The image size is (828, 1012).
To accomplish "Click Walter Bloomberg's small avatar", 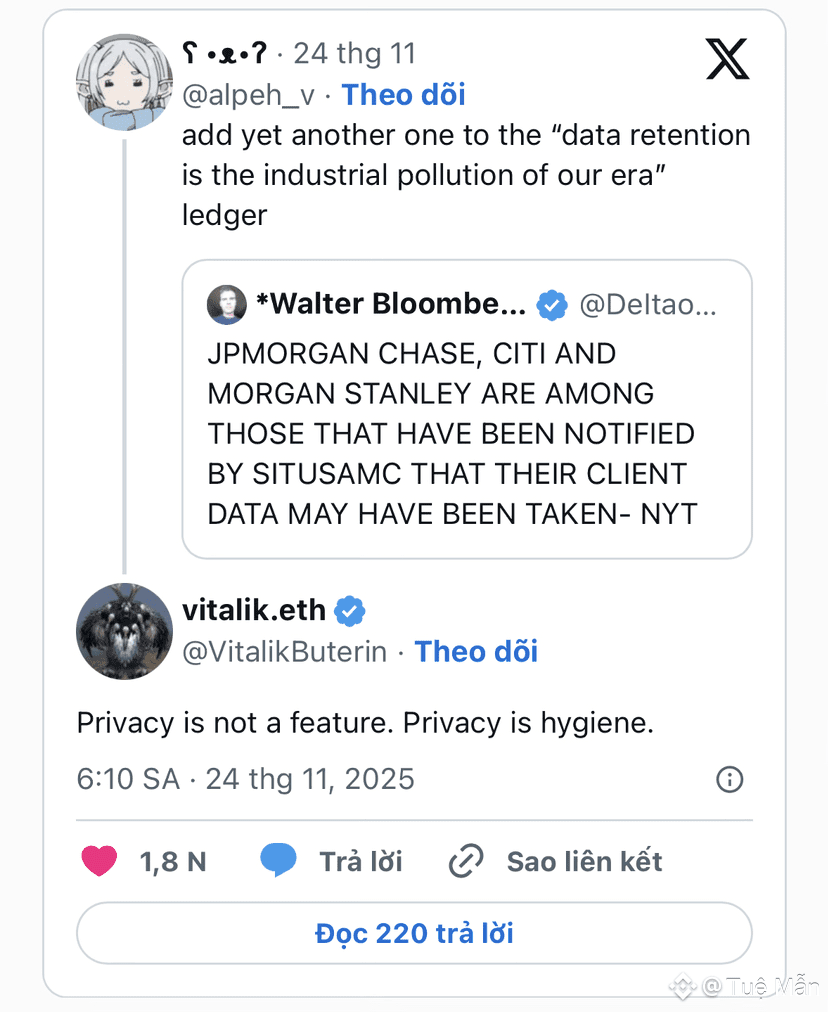I will 227,305.
